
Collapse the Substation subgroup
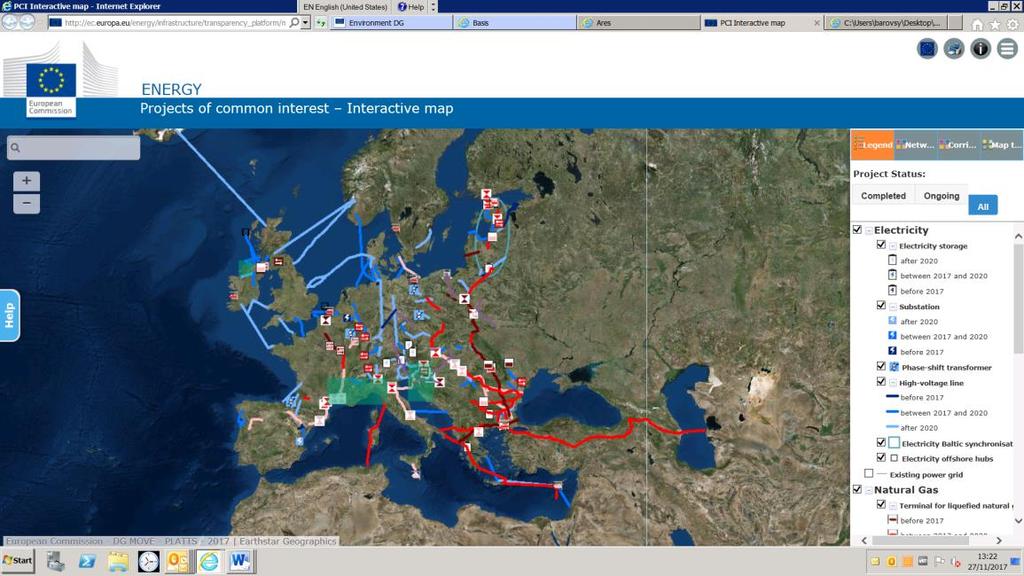point(893,307)
